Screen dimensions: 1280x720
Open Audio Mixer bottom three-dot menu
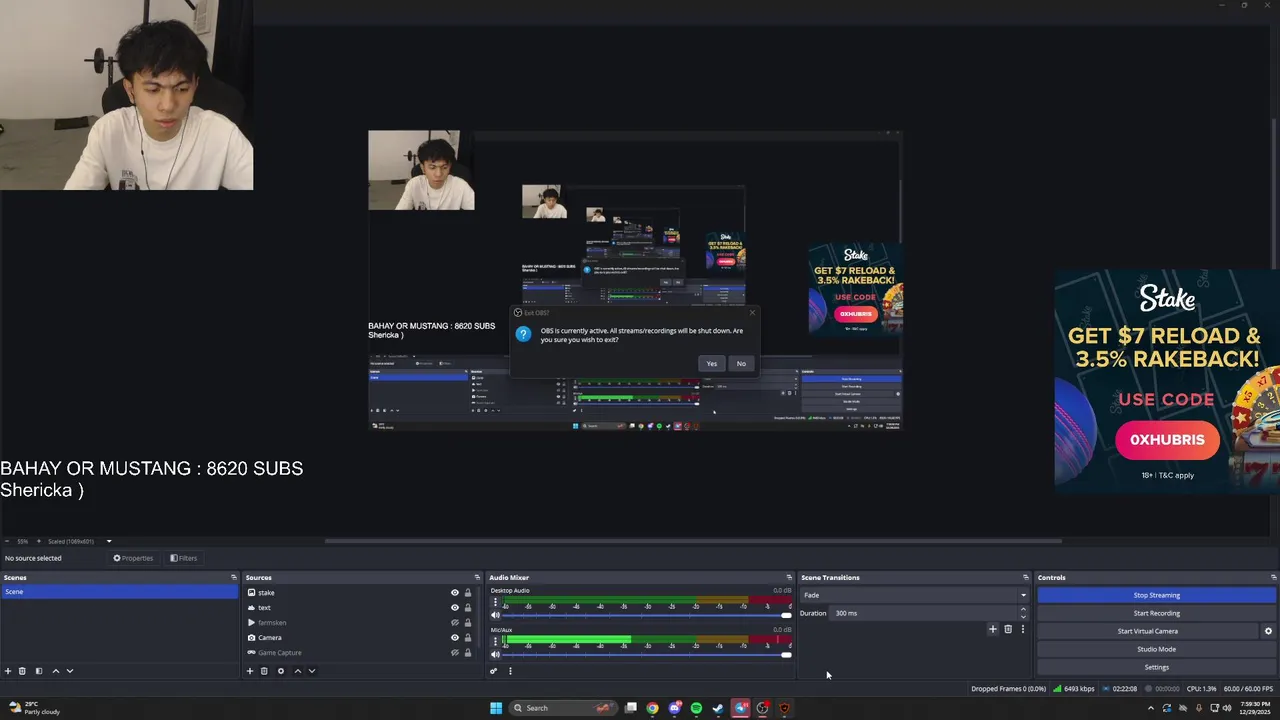(510, 671)
